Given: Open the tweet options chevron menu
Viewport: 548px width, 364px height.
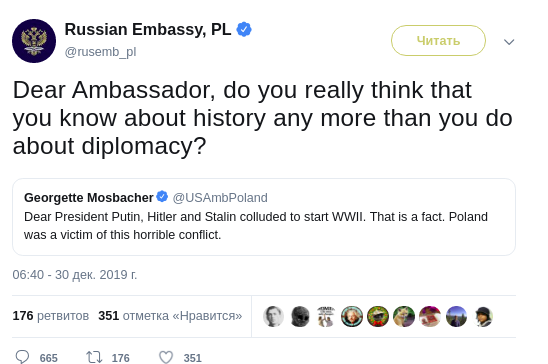Looking at the screenshot, I should pos(509,42).
